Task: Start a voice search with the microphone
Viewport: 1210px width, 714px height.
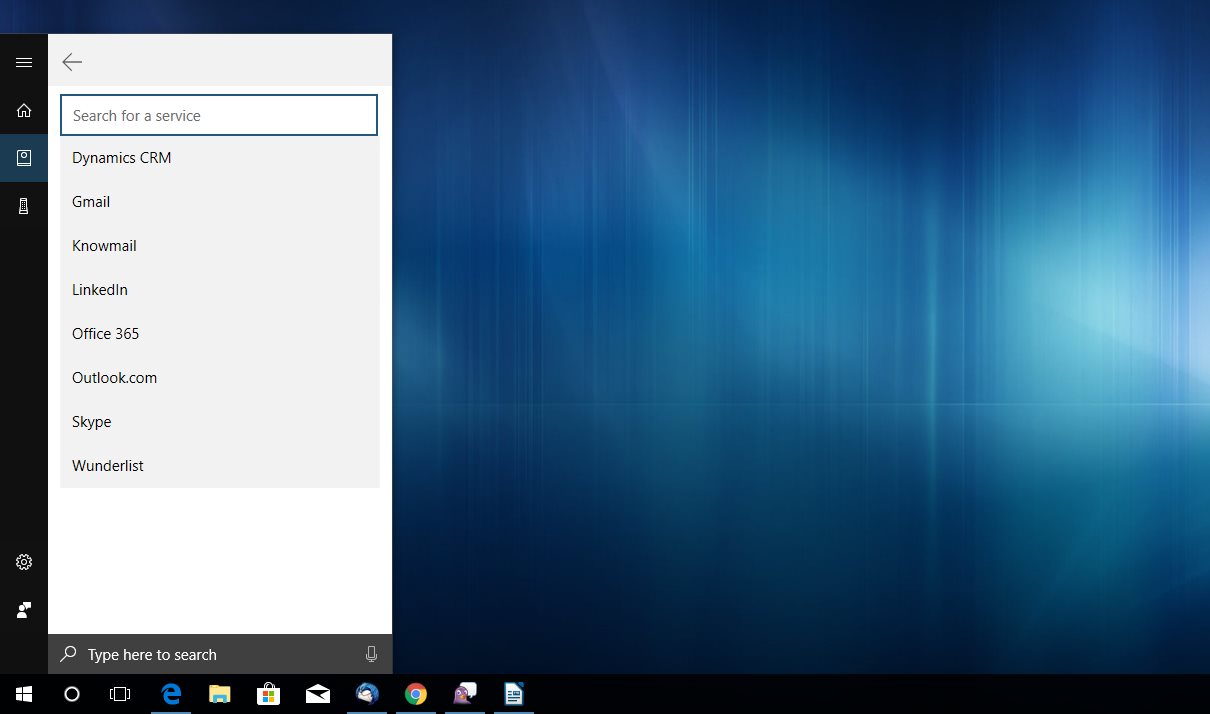Action: [x=371, y=654]
